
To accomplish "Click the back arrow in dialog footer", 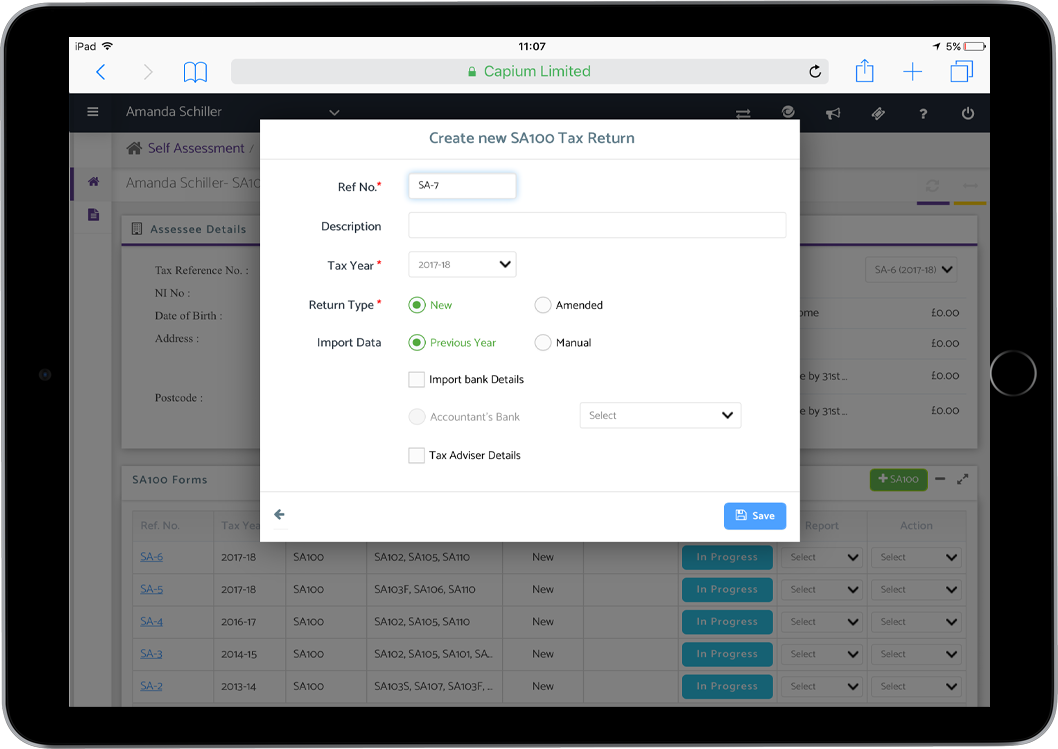I will coord(280,515).
